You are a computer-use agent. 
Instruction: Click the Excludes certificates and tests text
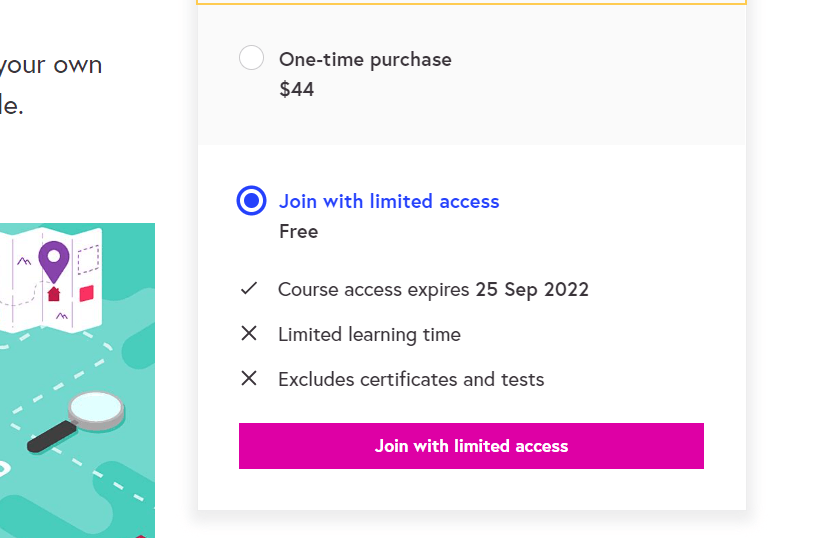[x=411, y=379]
